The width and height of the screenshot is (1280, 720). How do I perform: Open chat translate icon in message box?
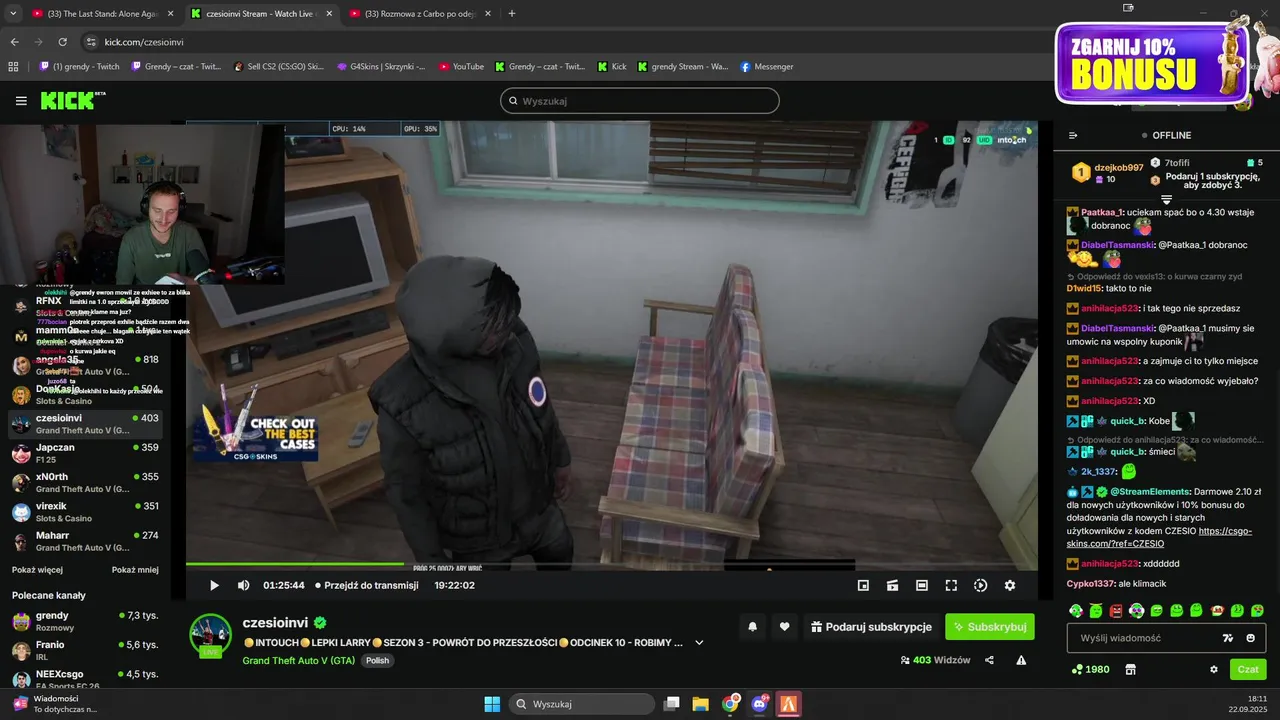[1228, 638]
